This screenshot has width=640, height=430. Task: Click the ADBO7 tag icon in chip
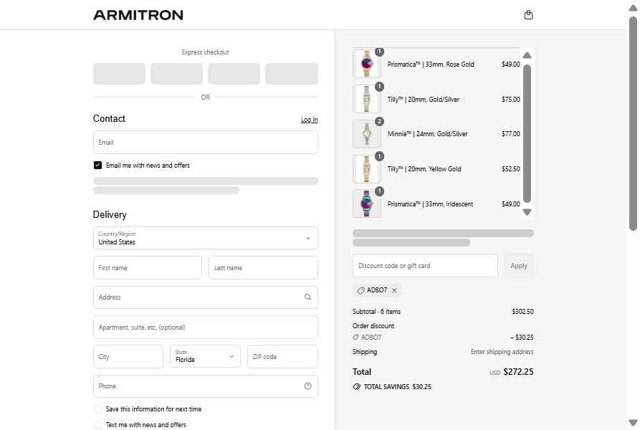(x=360, y=290)
